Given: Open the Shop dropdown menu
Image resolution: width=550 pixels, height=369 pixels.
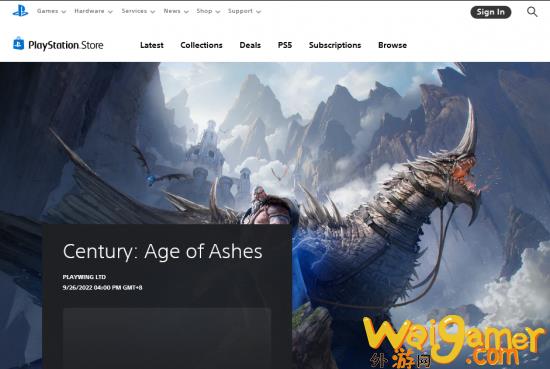Looking at the screenshot, I should tap(208, 11).
